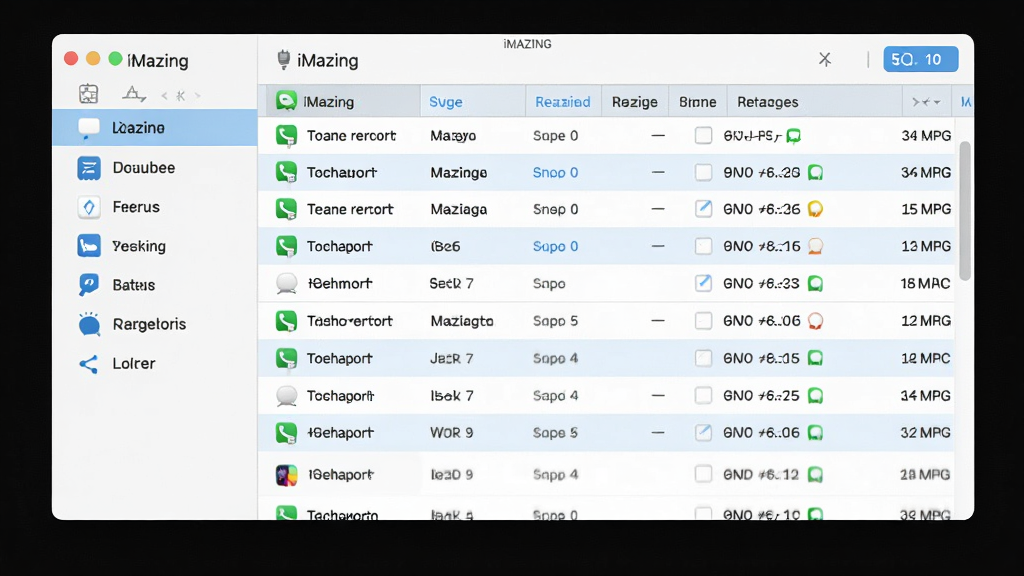The height and width of the screenshot is (576, 1024).
Task: Click phone icon of Toane rercort row
Action: [286, 135]
